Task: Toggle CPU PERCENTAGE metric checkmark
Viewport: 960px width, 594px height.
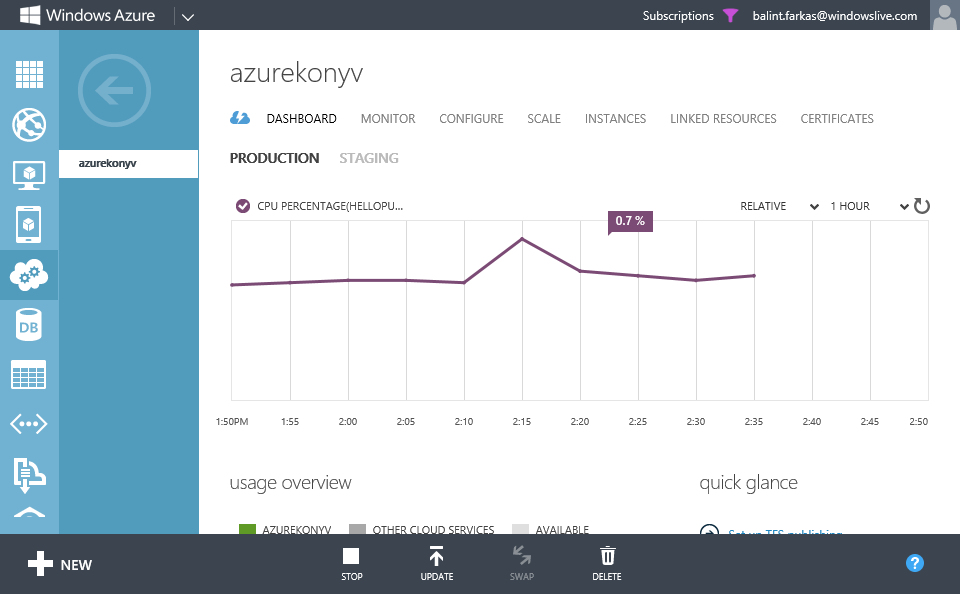Action: coord(243,206)
